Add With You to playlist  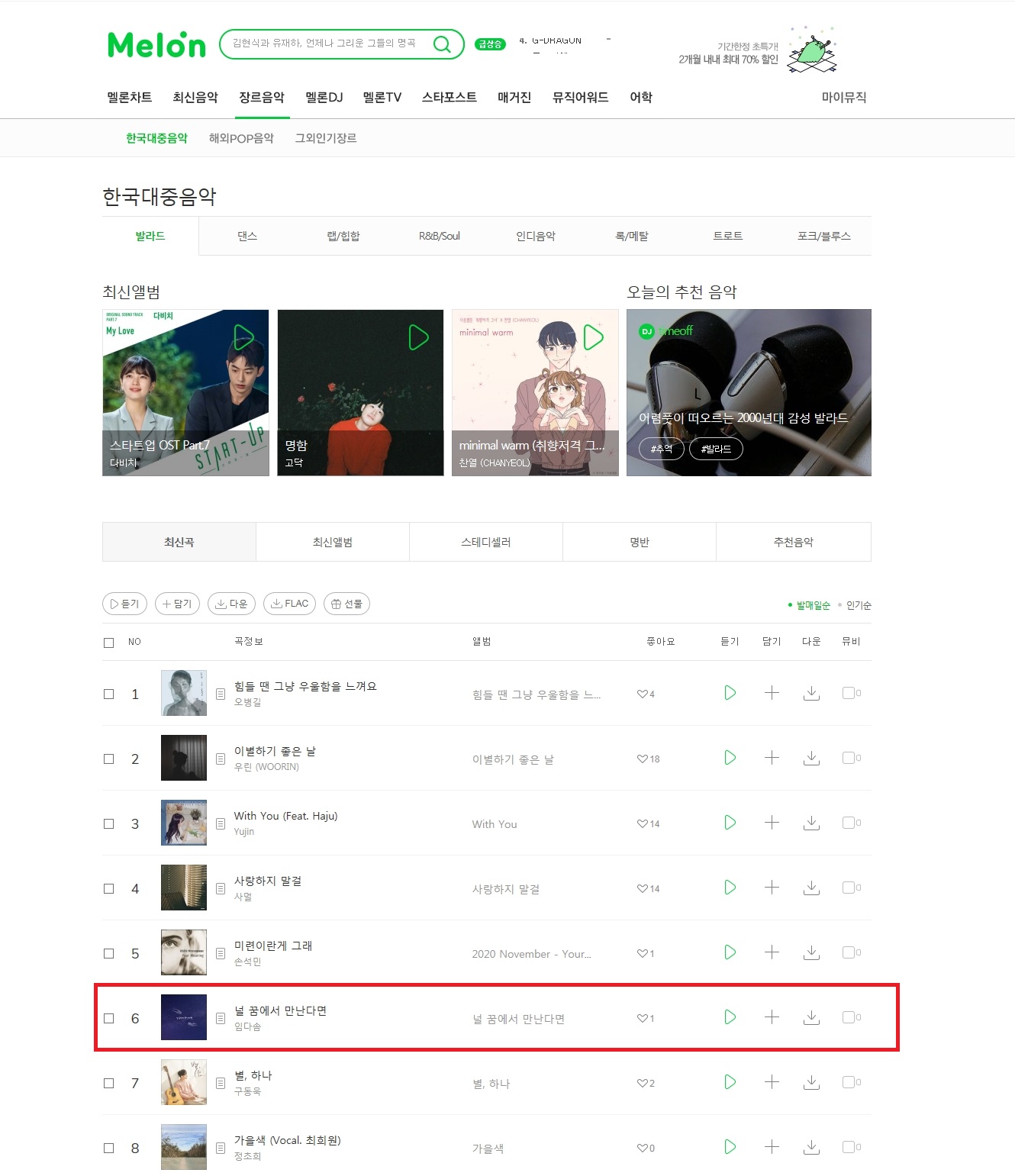[x=772, y=823]
